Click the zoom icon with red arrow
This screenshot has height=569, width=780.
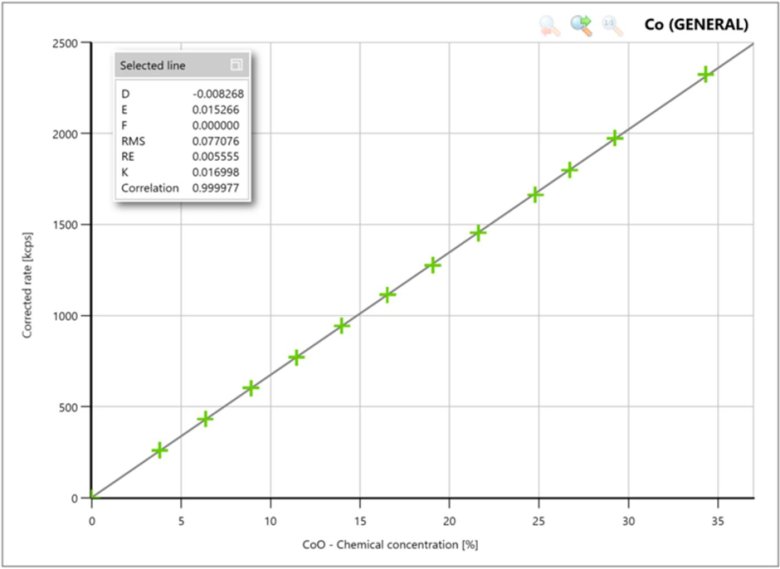(x=550, y=26)
